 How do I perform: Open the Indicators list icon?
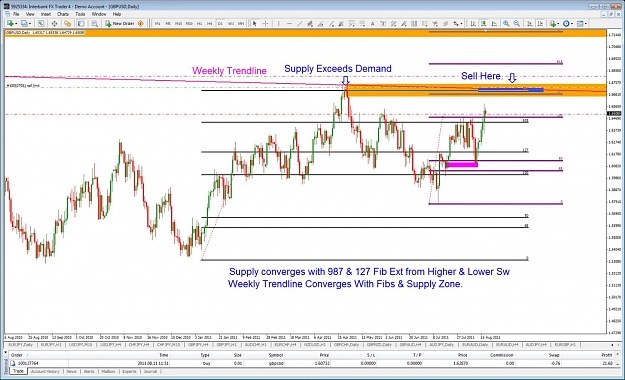point(553,24)
